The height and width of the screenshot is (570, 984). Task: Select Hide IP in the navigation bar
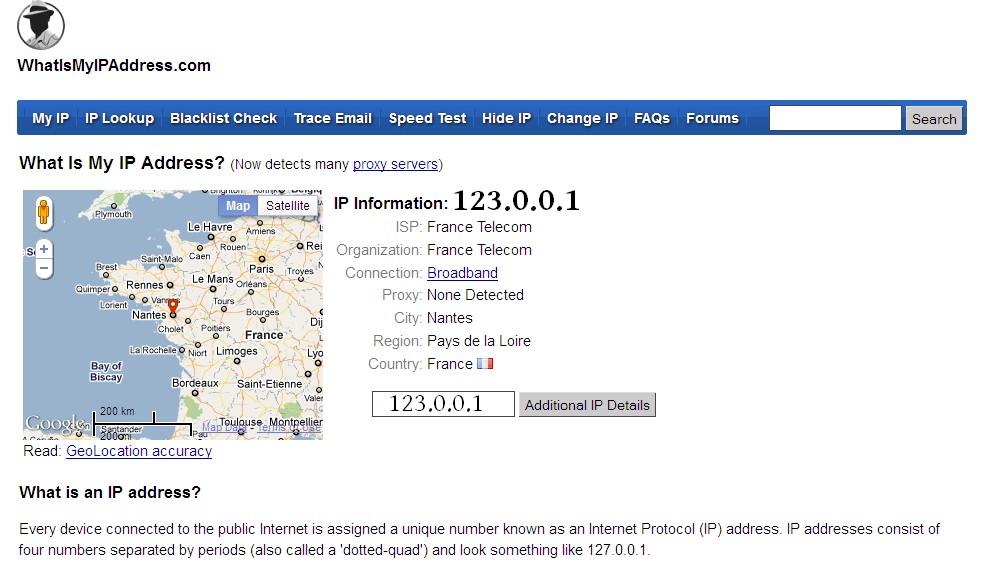506,118
